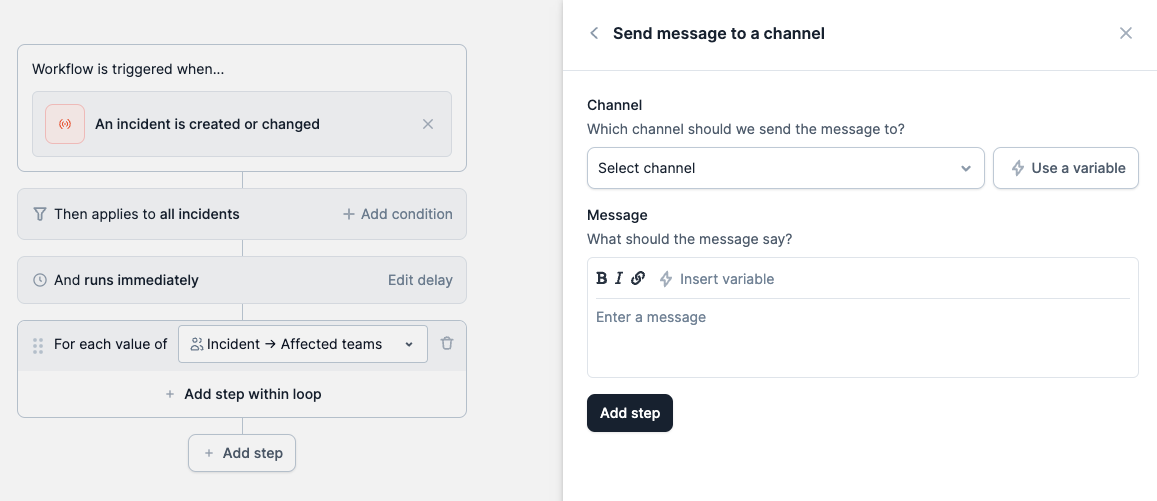
Task: Focus the Enter a message text field
Action: tap(862, 338)
